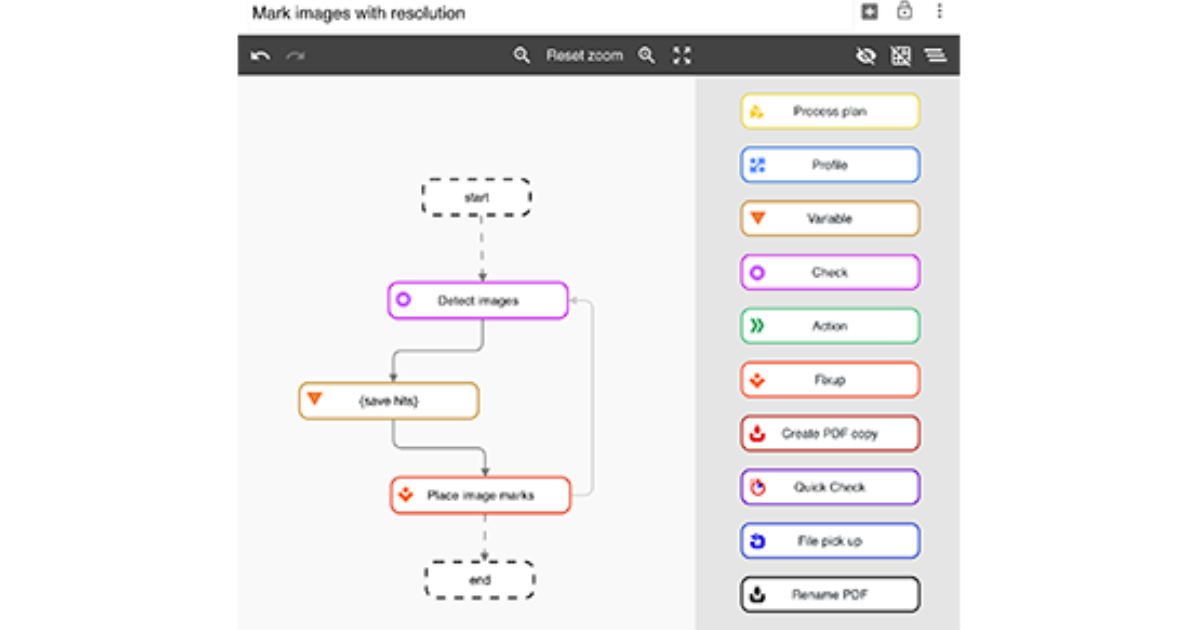
Task: Click the Detect images check node
Action: [478, 300]
